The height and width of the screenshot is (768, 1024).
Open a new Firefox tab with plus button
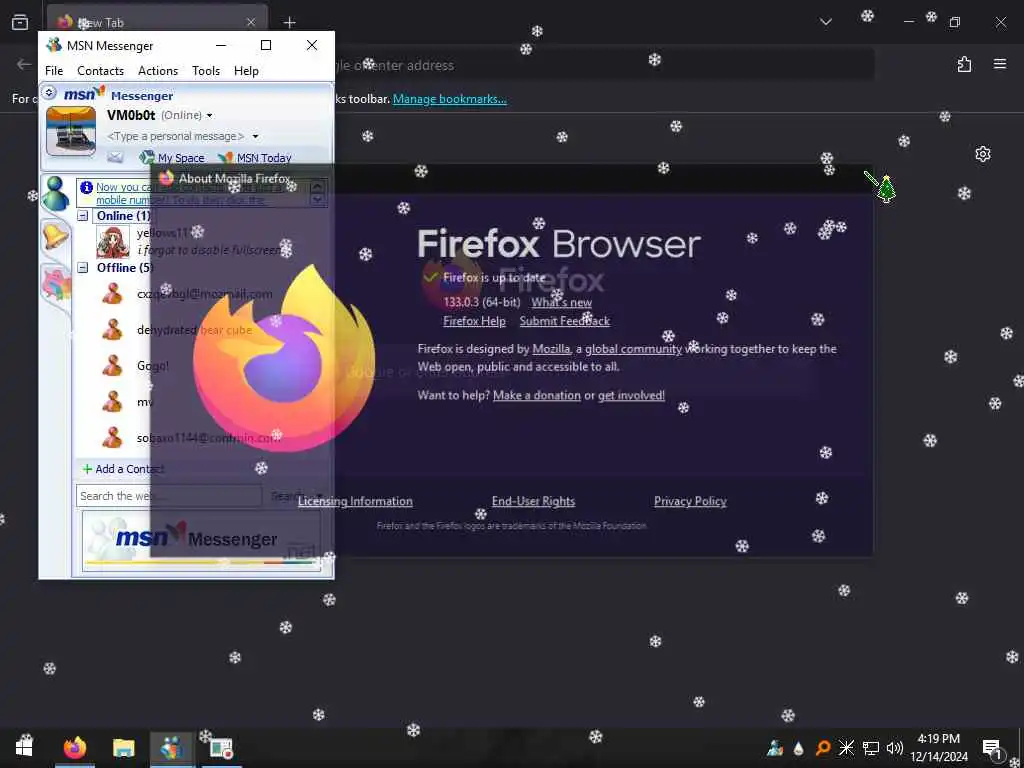289,22
